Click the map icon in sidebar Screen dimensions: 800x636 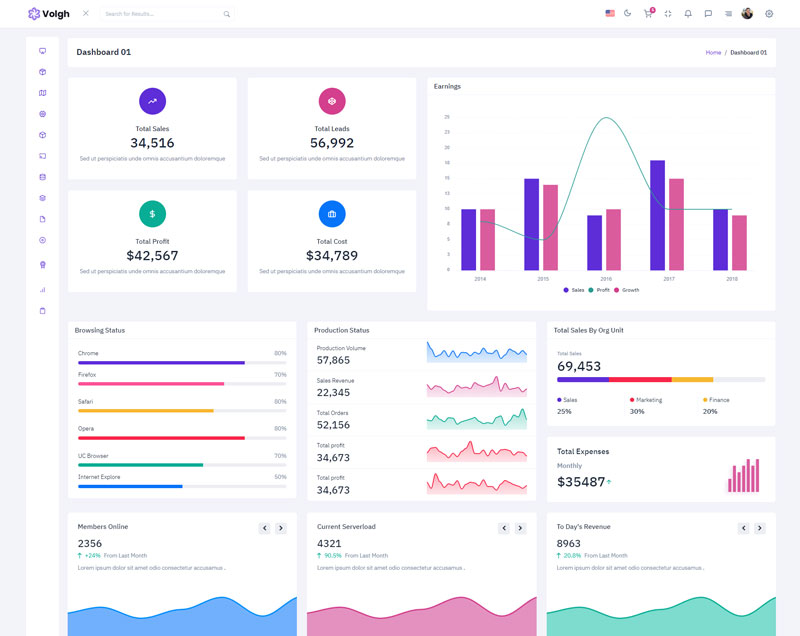pyautogui.click(x=42, y=93)
